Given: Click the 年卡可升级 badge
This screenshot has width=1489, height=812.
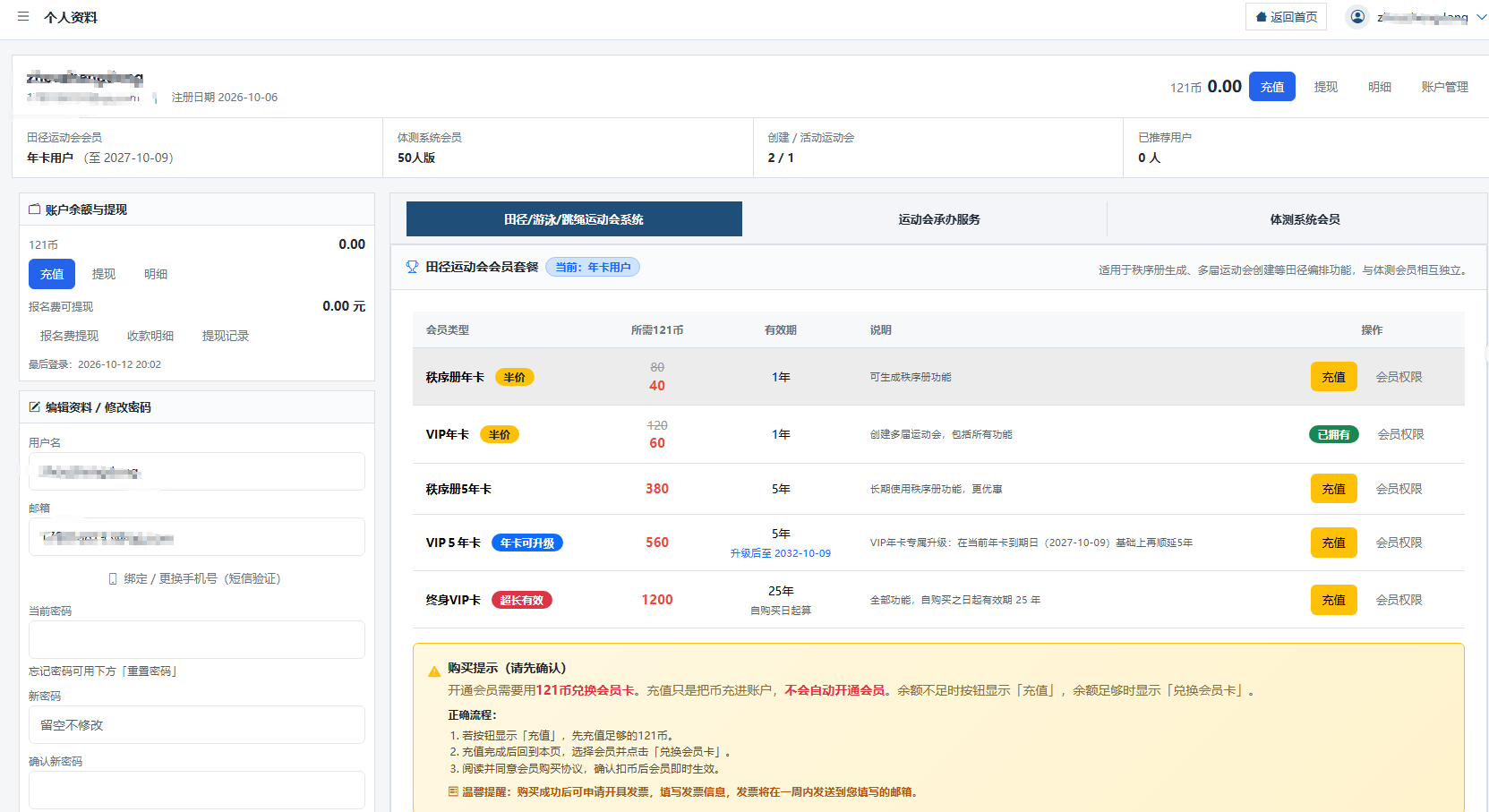Looking at the screenshot, I should coord(527,543).
